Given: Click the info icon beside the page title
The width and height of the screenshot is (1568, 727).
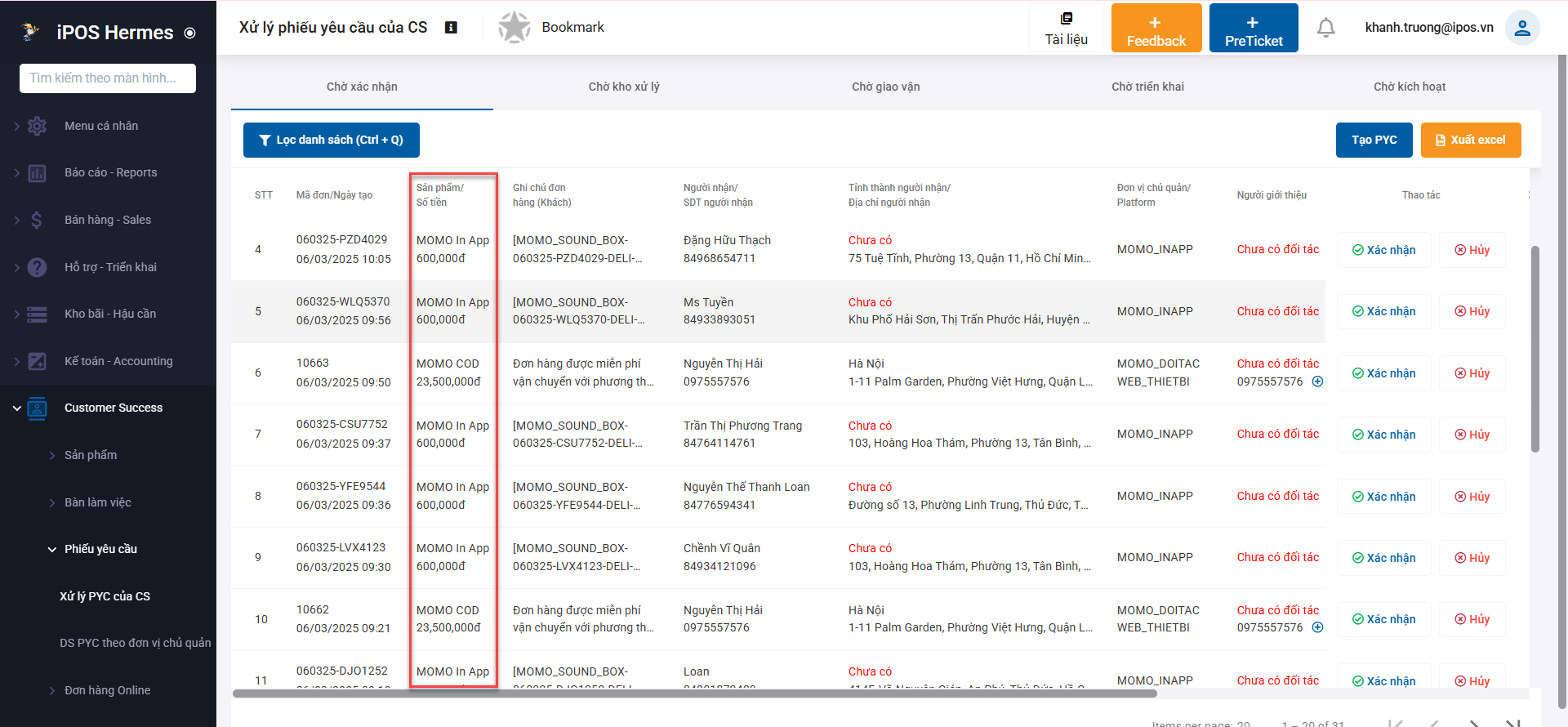Looking at the screenshot, I should pos(451,28).
